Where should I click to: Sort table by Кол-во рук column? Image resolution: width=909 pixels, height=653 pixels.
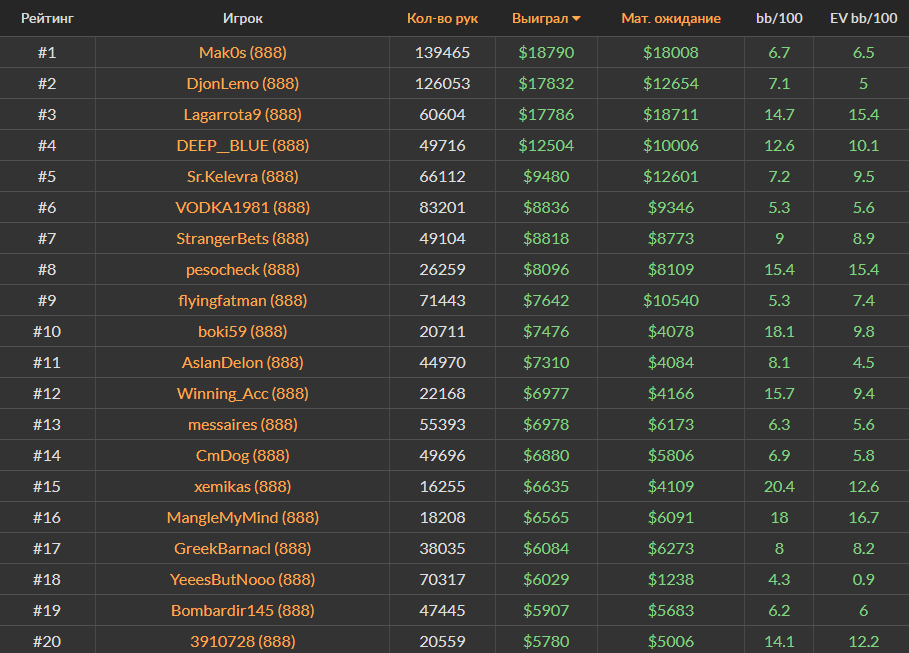[x=442, y=18]
